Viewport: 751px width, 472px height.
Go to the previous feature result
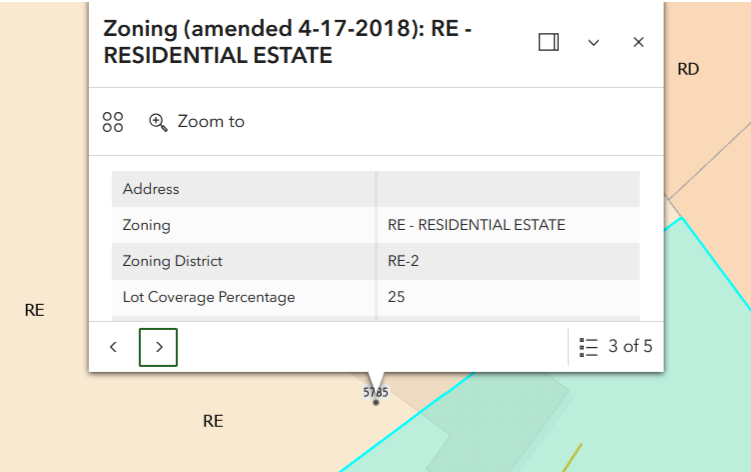[114, 347]
